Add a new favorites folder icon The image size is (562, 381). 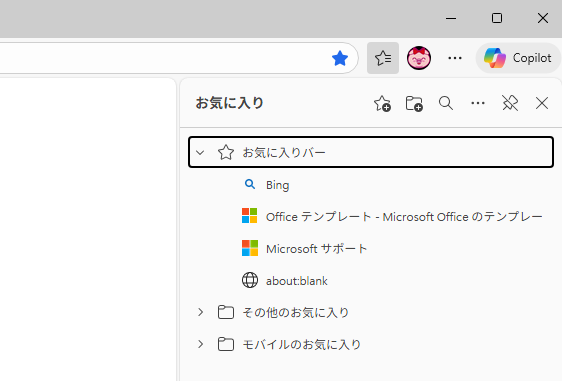[414, 104]
